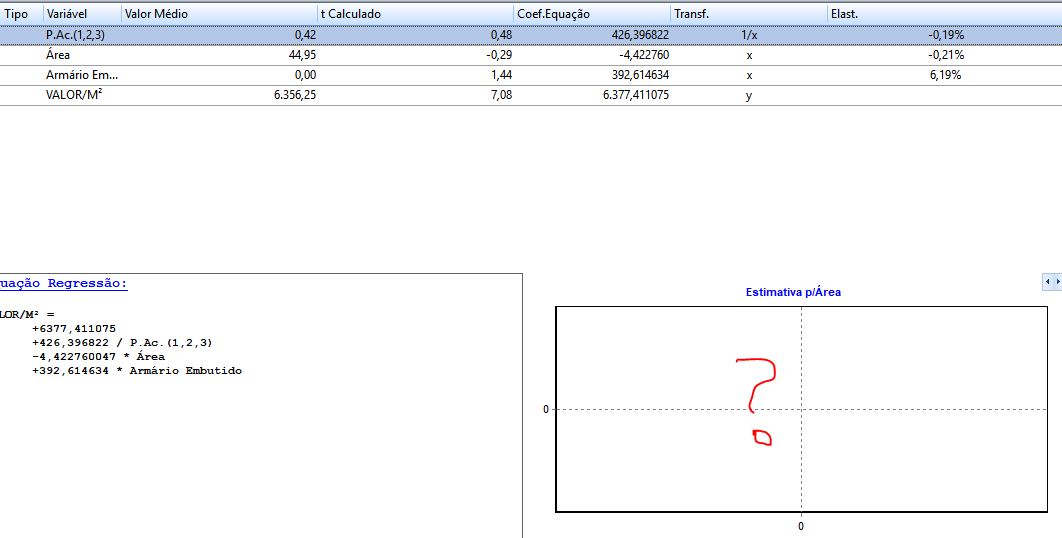Click the t Calculado column header

coord(415,14)
